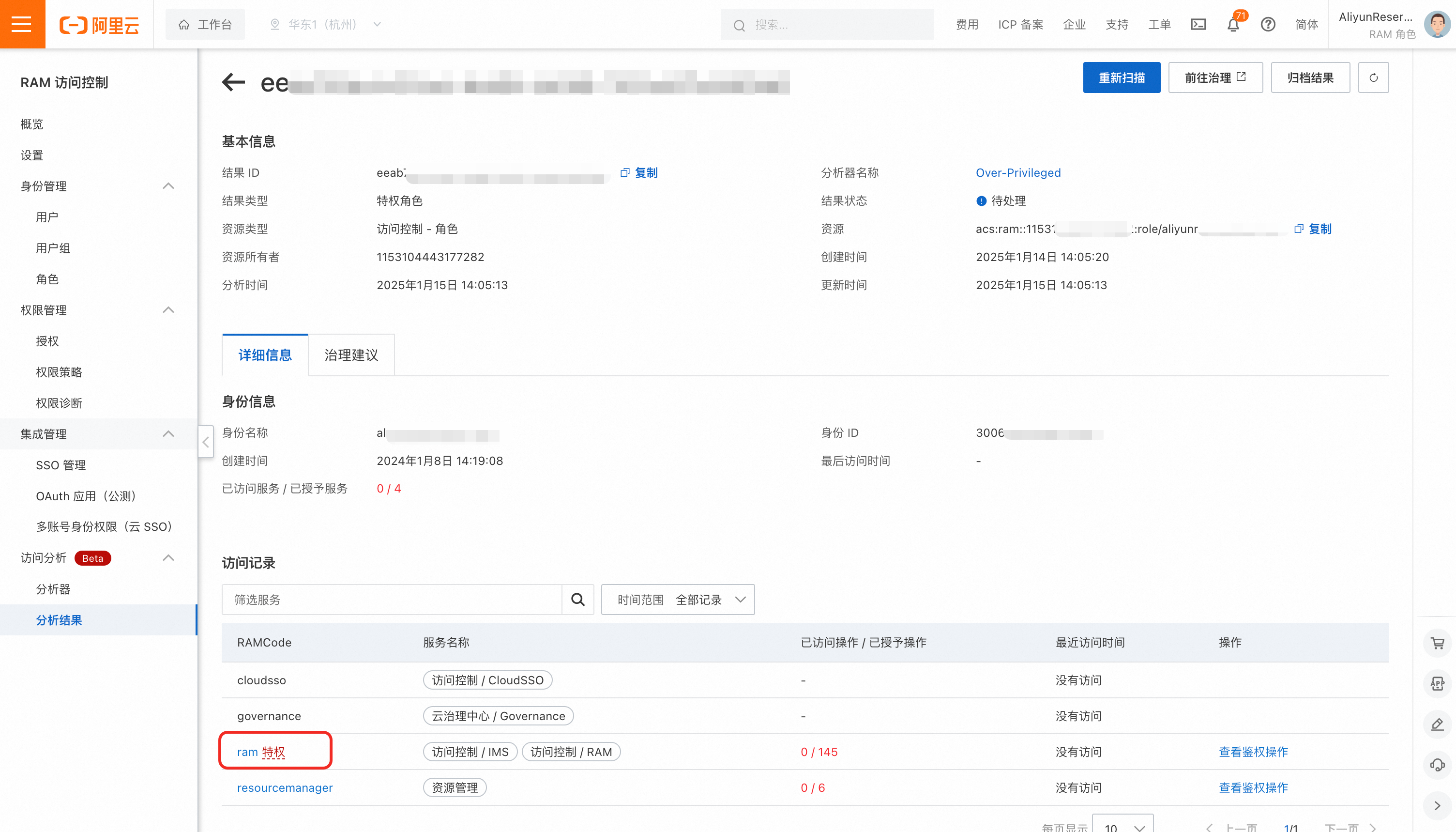Go back using the left arrow

pyautogui.click(x=233, y=82)
